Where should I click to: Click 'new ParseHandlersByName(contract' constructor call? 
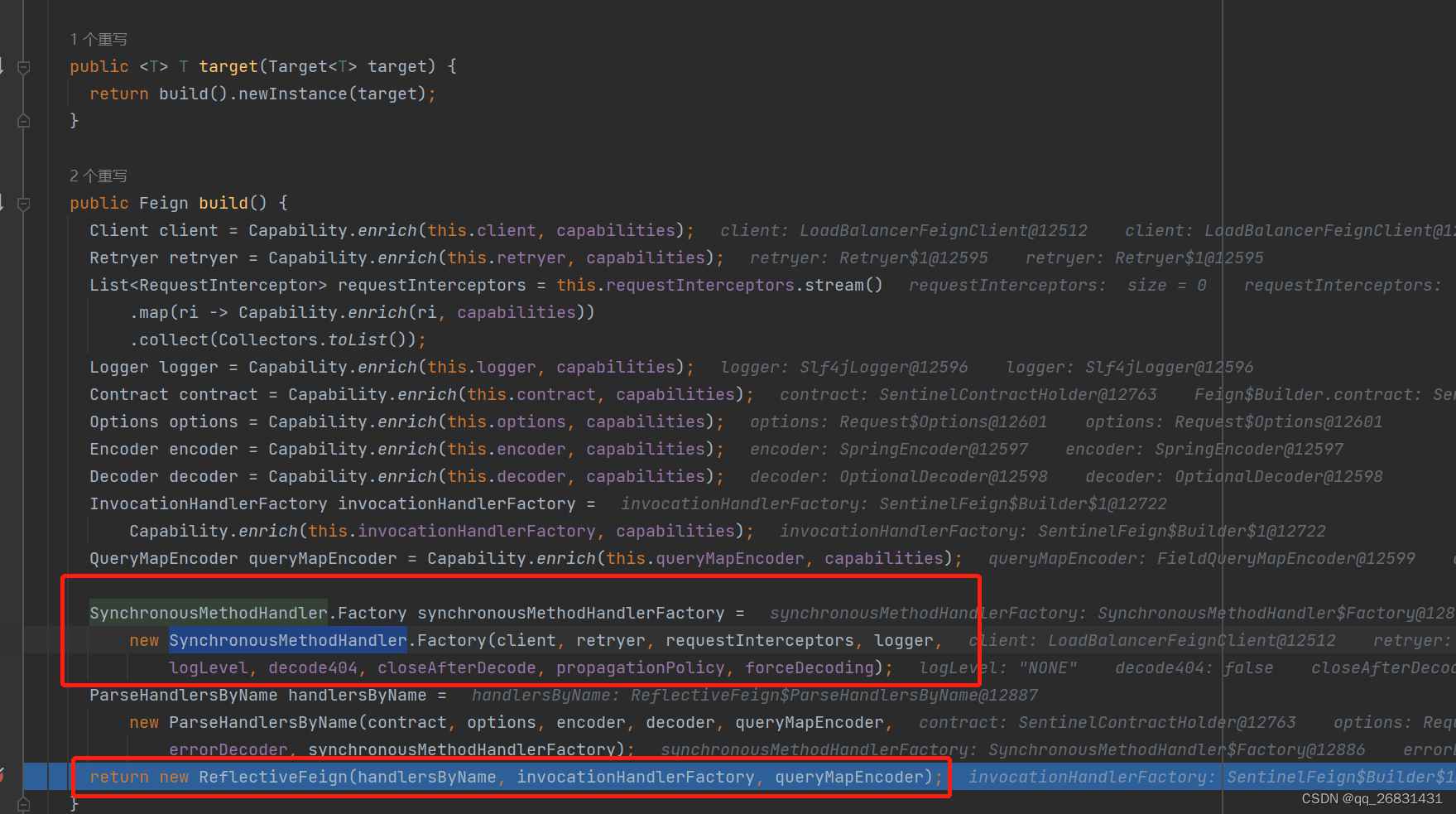288,722
